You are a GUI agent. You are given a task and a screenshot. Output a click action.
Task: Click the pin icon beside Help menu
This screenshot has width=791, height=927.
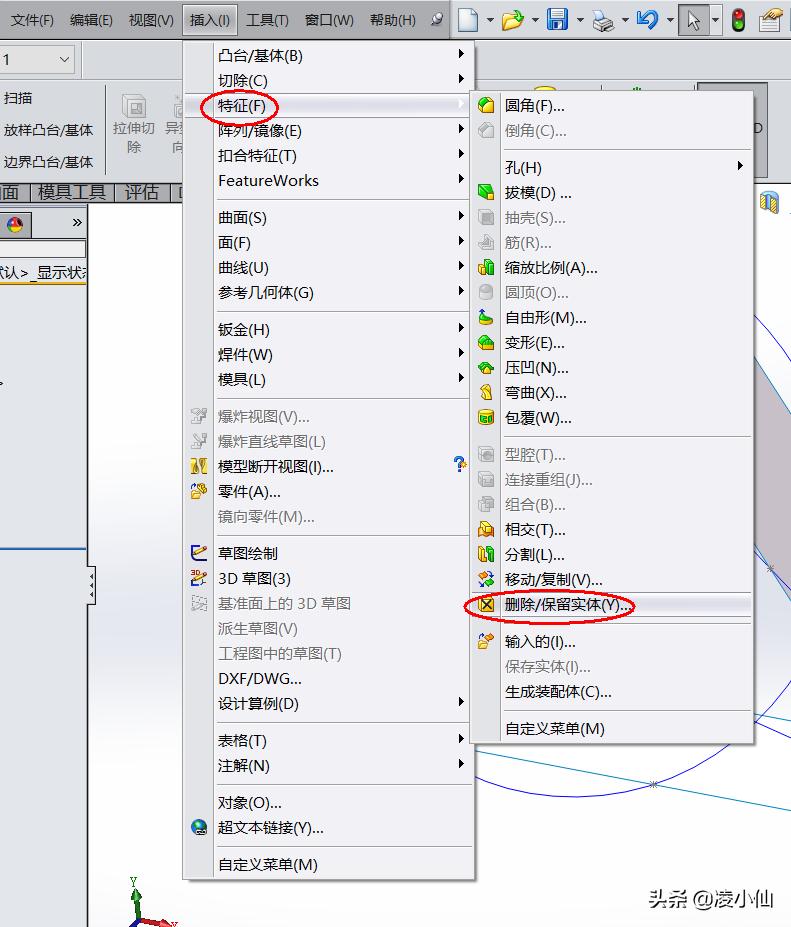pos(437,20)
